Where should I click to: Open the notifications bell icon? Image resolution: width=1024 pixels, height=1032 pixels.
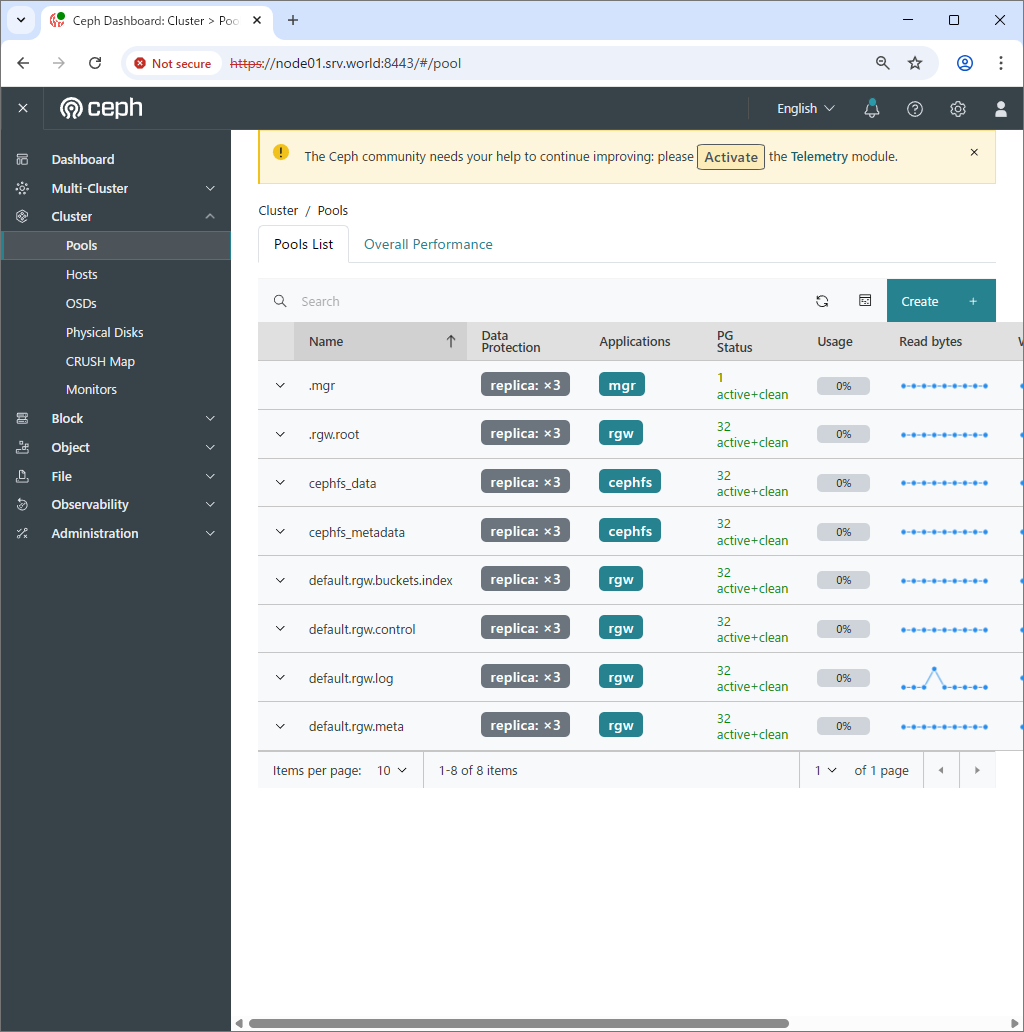(872, 108)
